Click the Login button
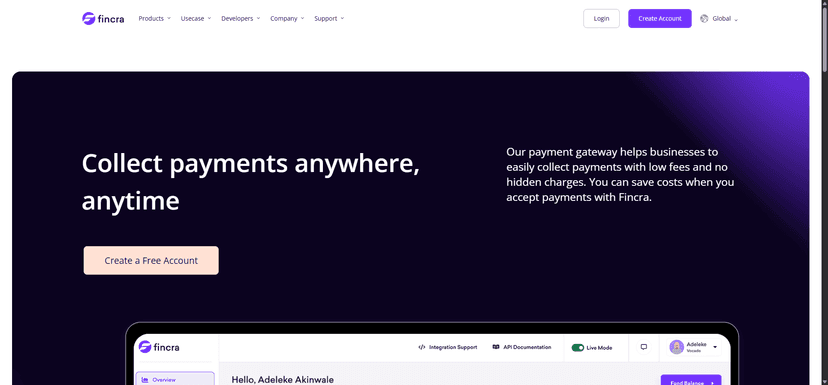The height and width of the screenshot is (385, 828). click(x=601, y=18)
